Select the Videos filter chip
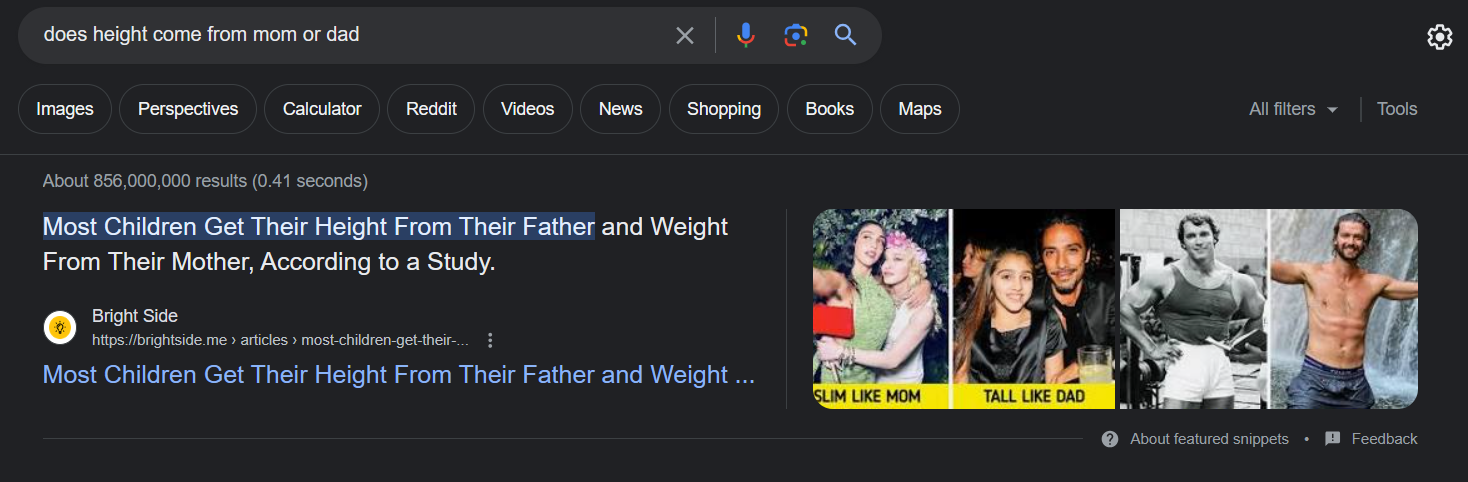The image size is (1468, 482). (x=527, y=109)
